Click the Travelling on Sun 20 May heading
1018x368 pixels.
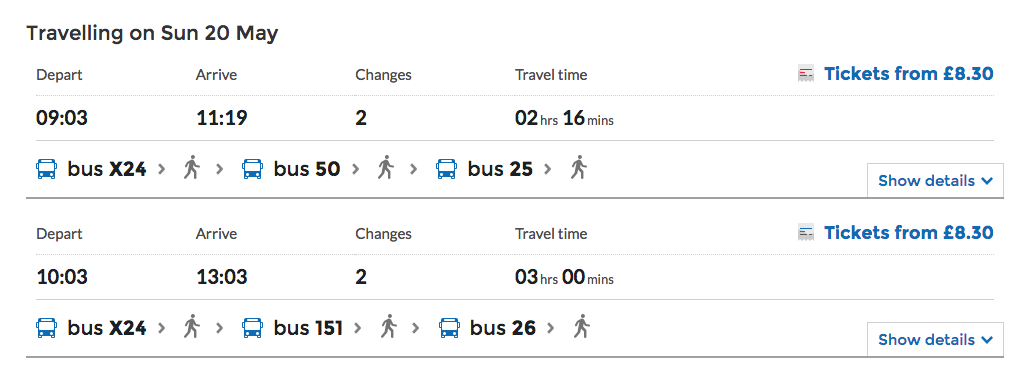(x=153, y=33)
